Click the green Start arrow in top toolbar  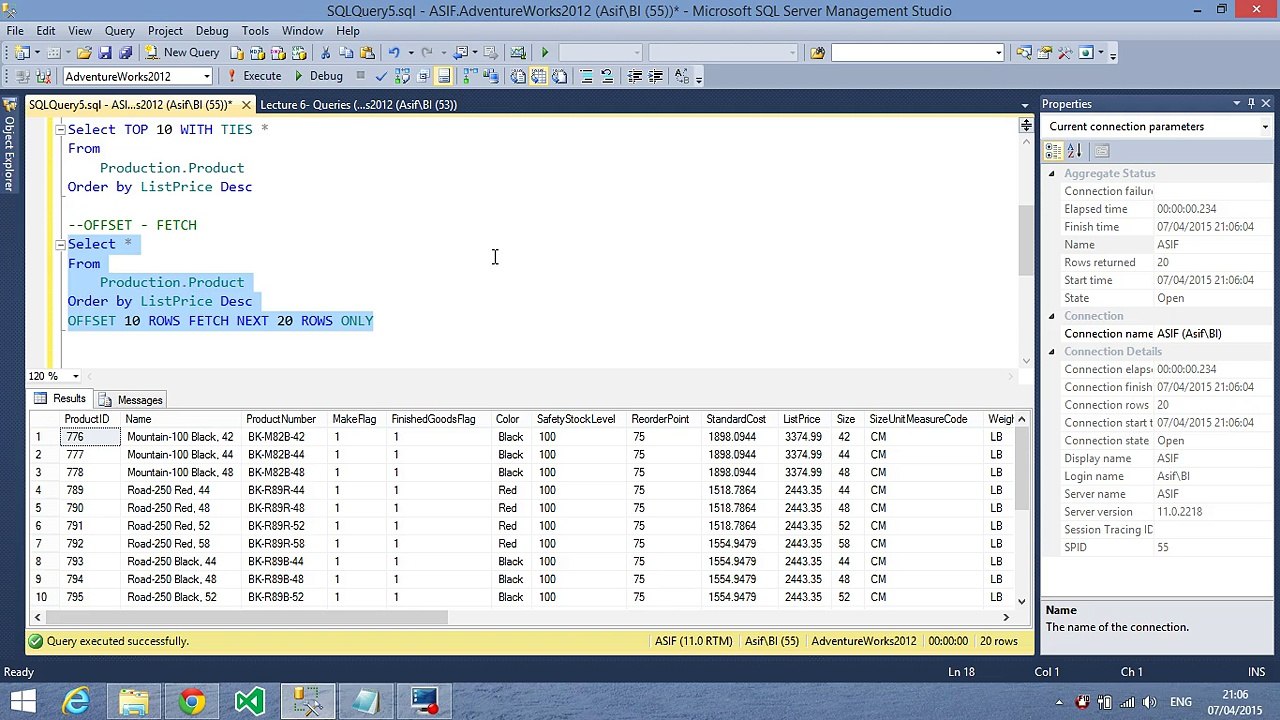coord(544,52)
